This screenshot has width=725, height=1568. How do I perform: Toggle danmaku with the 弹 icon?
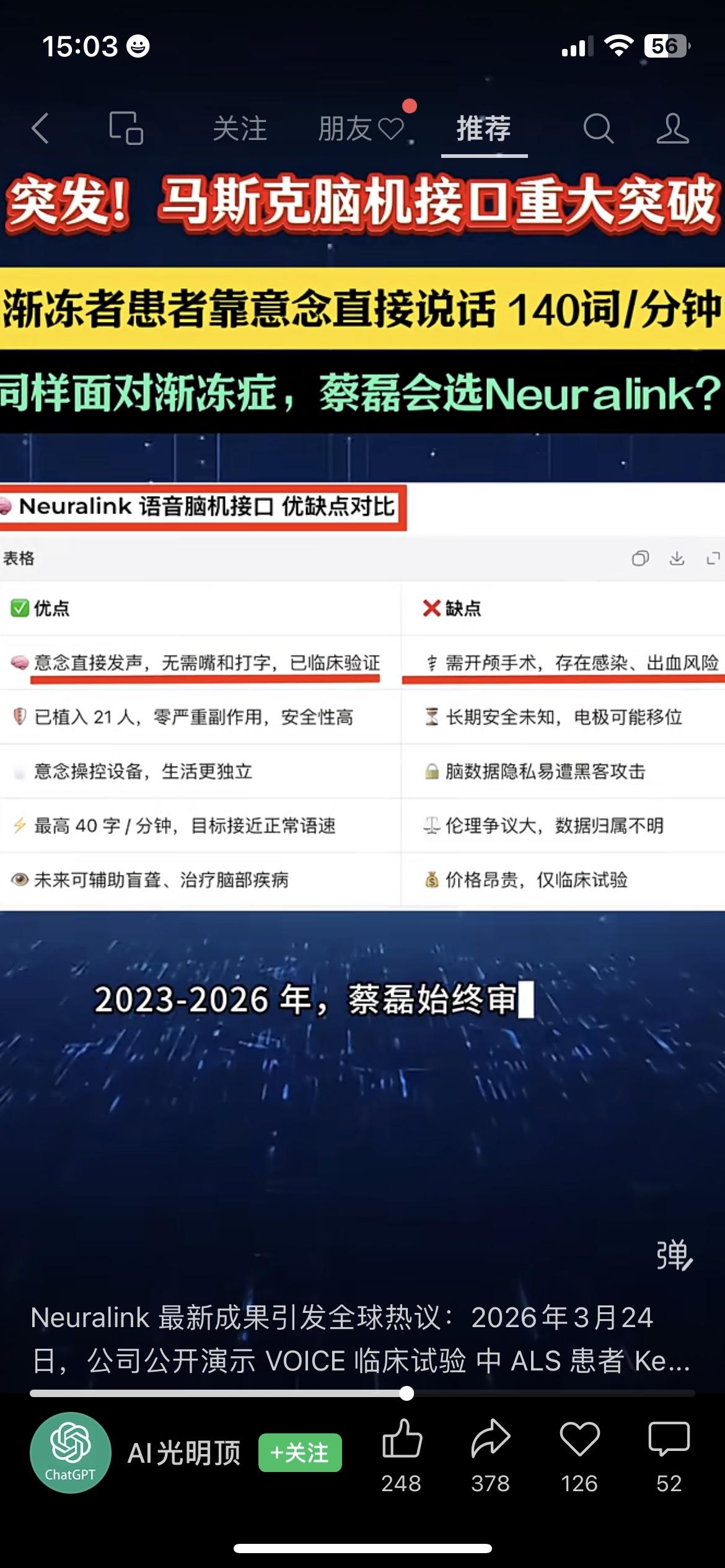click(x=674, y=1256)
